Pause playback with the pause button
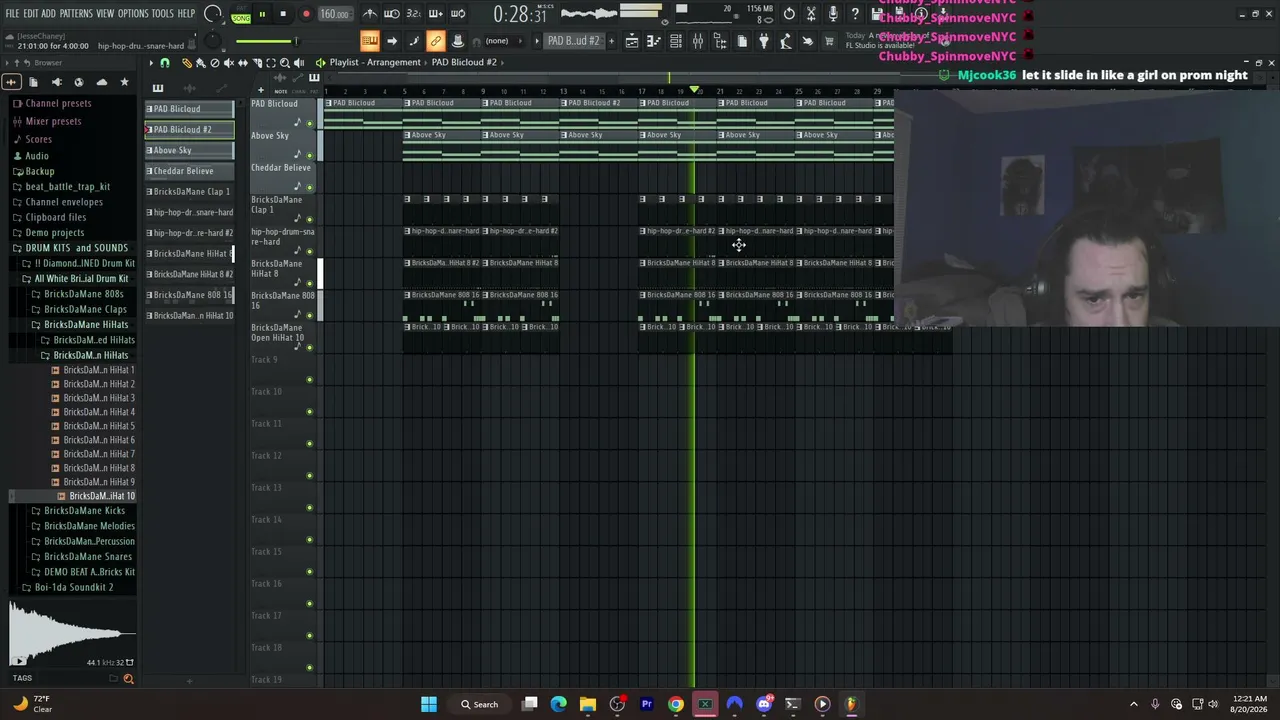Viewport: 1280px width, 720px height. 262,15
